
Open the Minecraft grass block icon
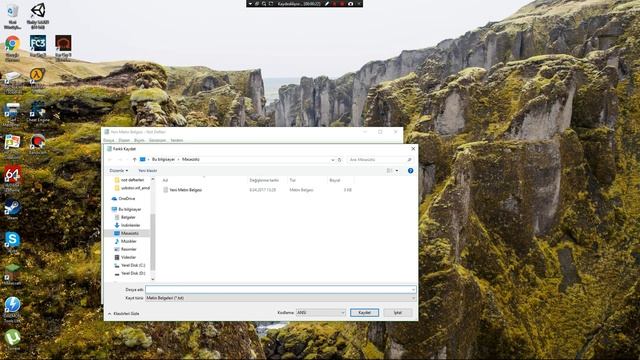[x=12, y=271]
